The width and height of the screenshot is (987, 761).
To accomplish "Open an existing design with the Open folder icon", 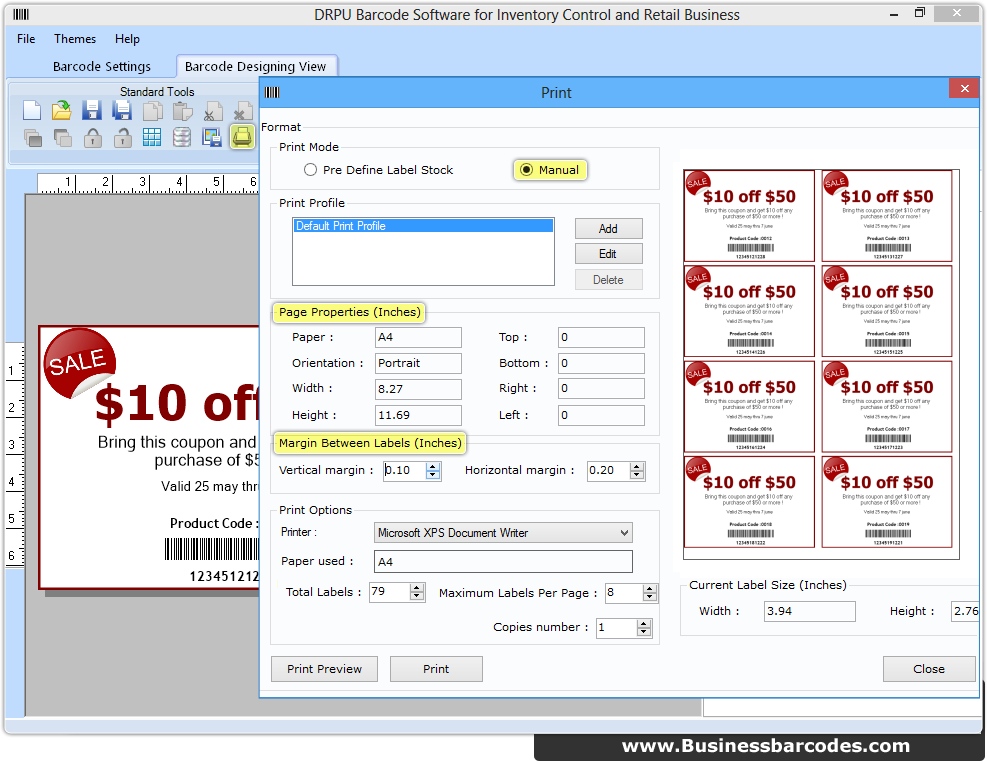I will point(62,110).
